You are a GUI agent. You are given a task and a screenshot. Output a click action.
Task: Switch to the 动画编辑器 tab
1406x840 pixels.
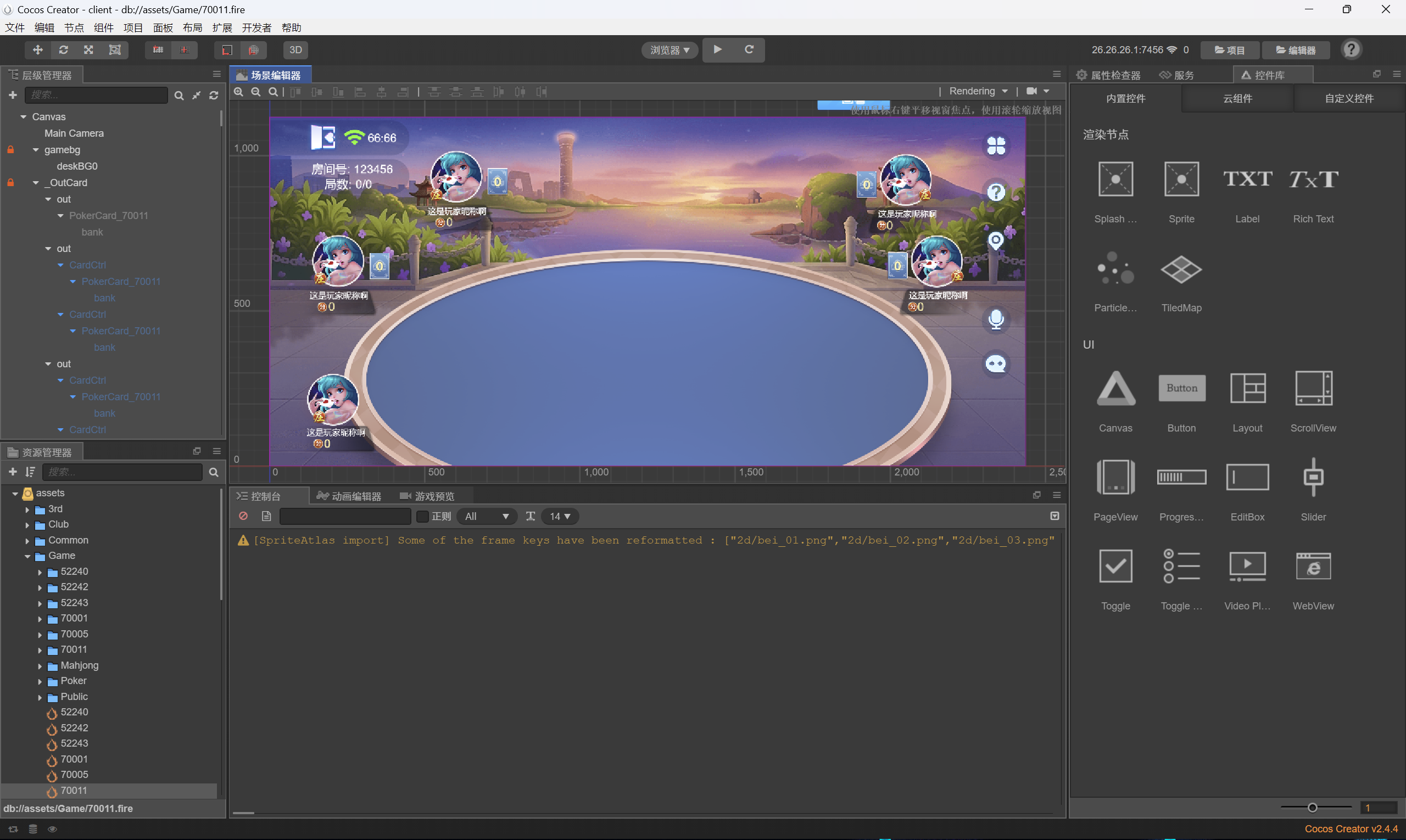349,496
